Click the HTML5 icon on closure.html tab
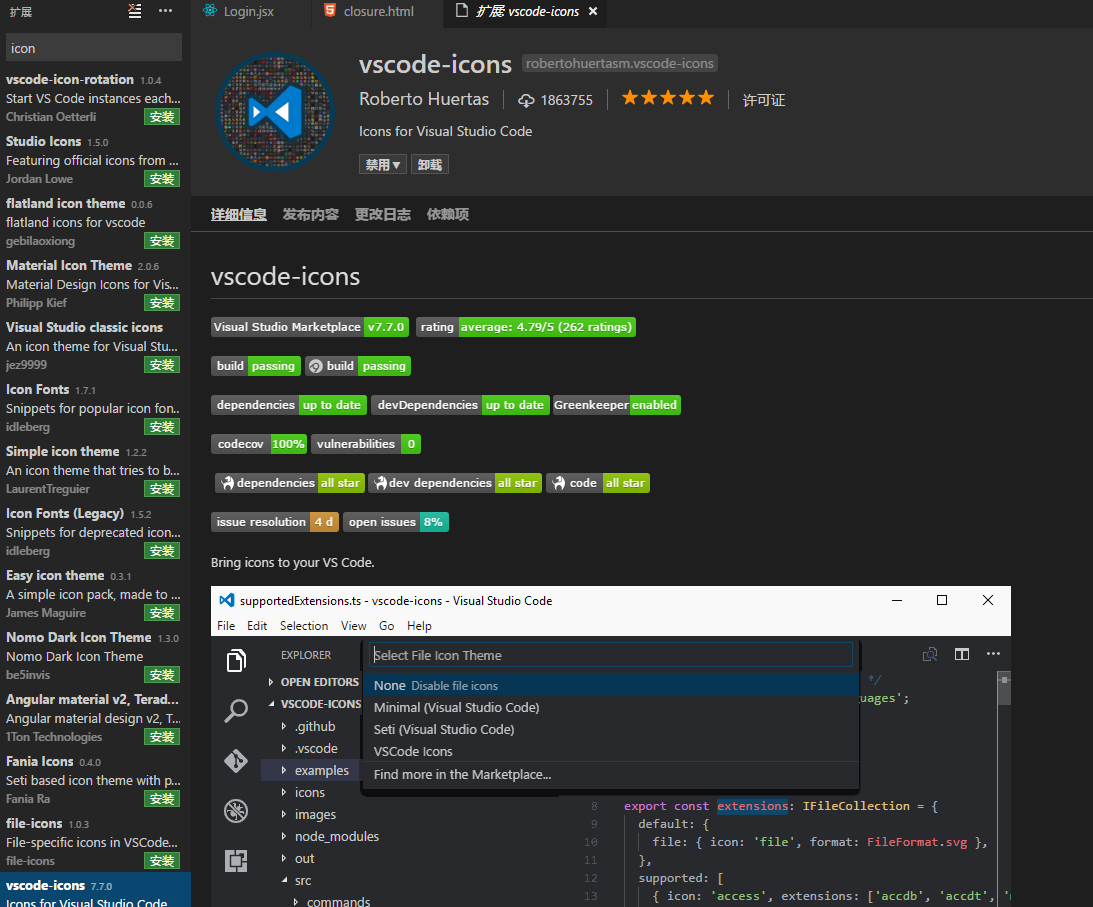 (330, 10)
